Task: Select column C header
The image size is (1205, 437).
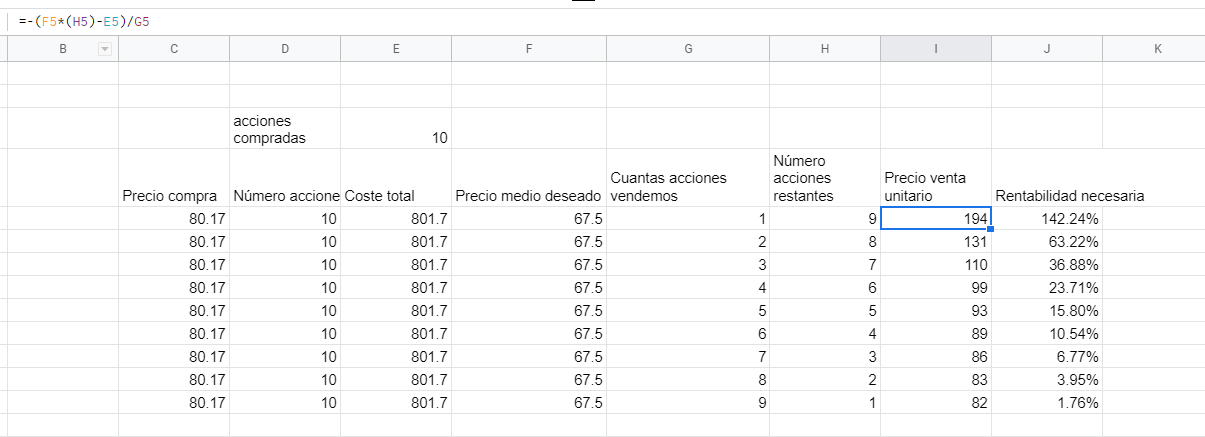Action: click(x=174, y=49)
